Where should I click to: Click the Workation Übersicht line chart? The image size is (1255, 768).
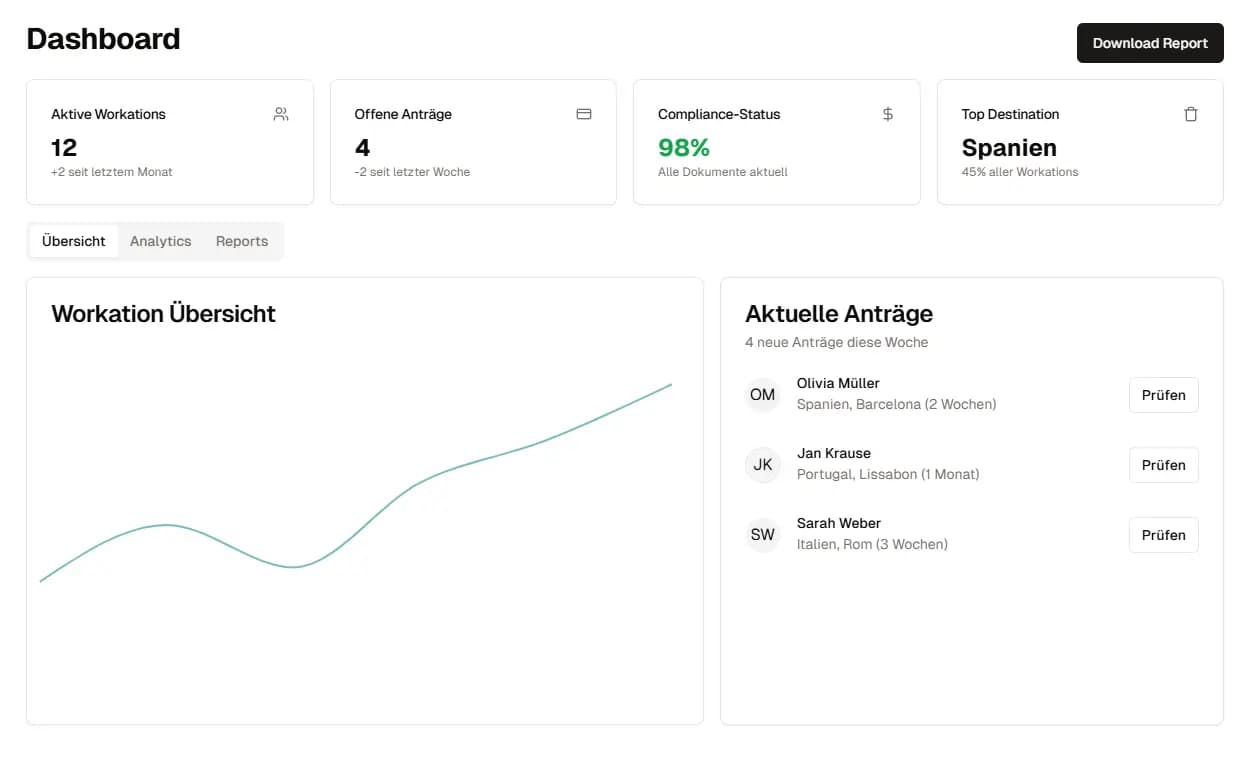pos(356,482)
